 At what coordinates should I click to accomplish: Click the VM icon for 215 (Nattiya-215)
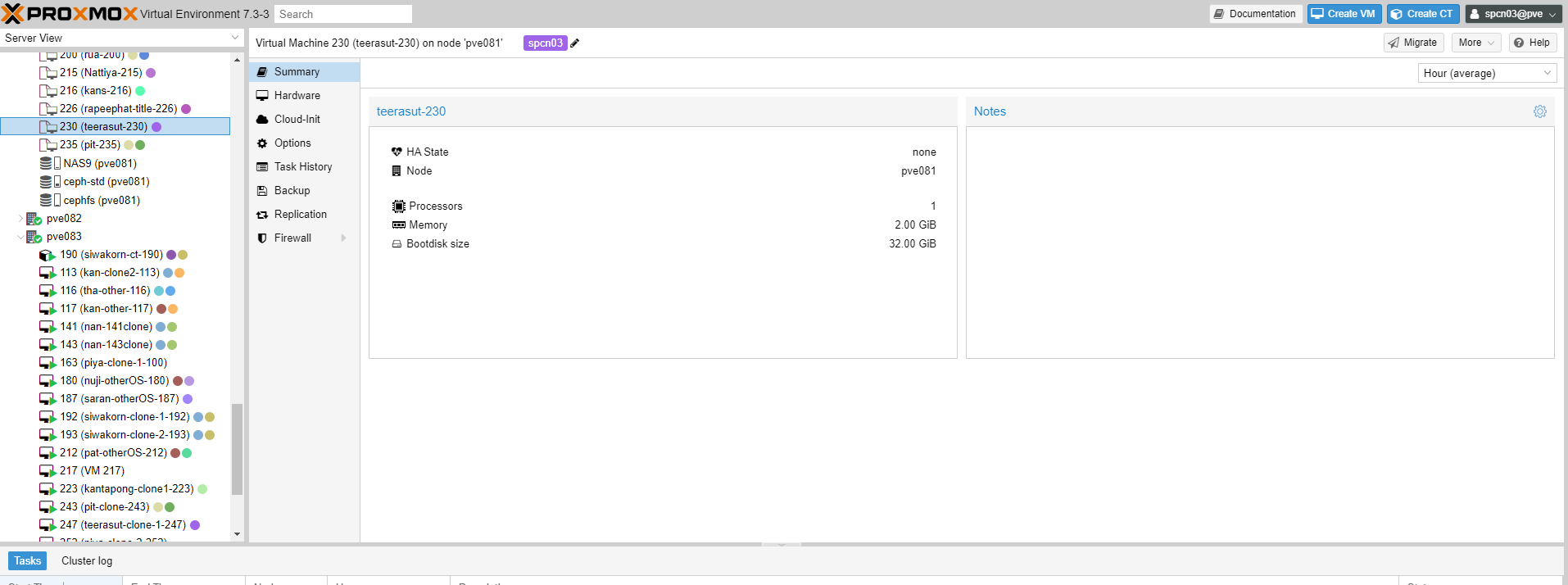click(48, 73)
